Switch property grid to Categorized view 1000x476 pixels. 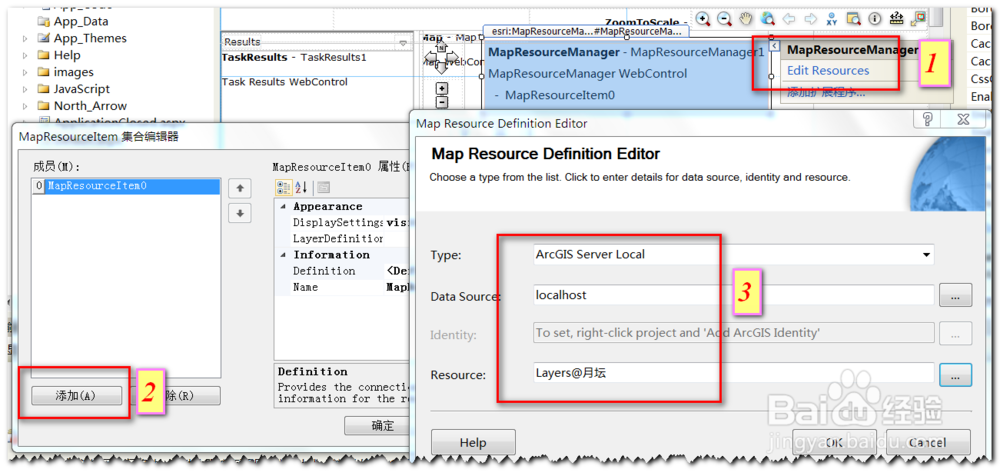283,187
